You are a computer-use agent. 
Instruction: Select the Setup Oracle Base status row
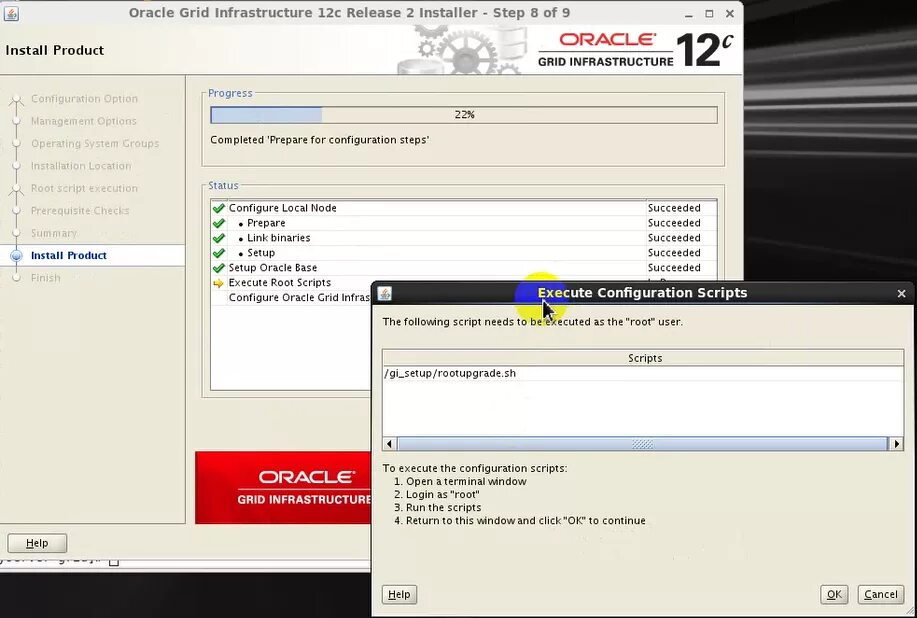pyautogui.click(x=464, y=268)
